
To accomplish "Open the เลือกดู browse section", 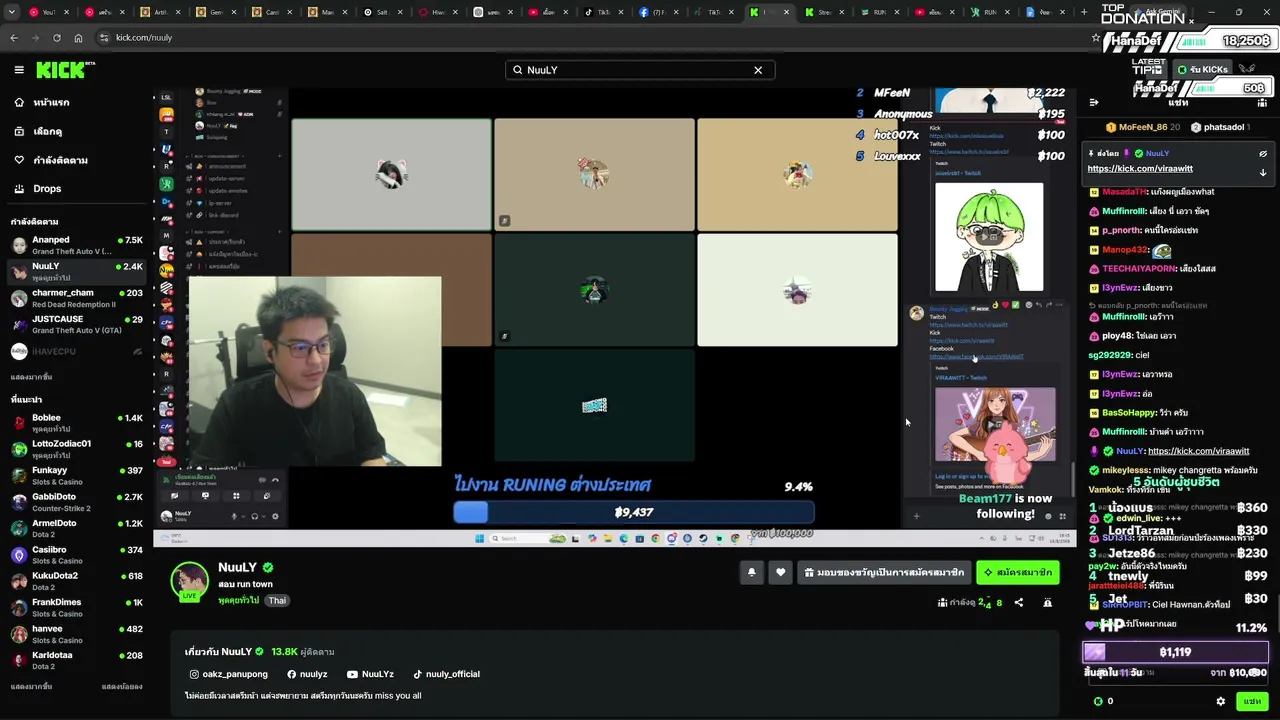I will [x=47, y=131].
